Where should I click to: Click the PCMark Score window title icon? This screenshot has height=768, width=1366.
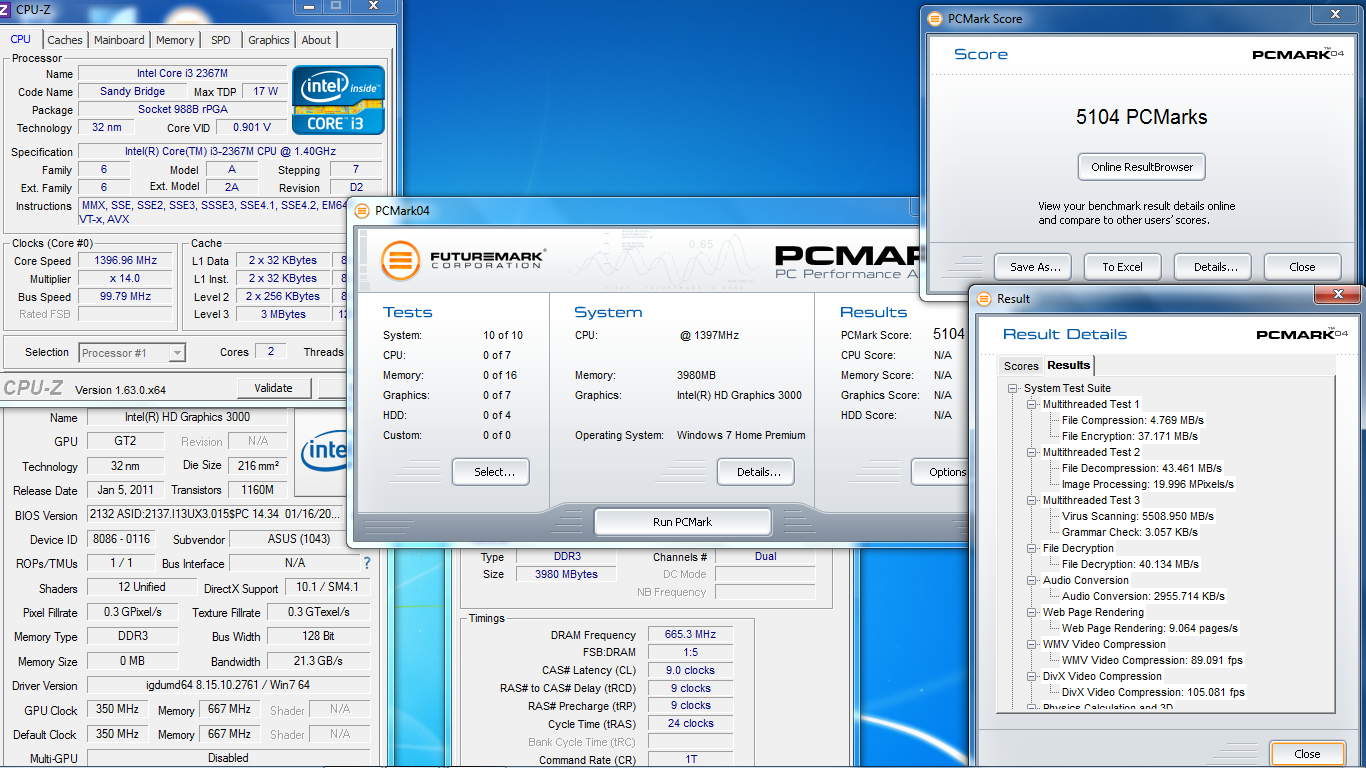pyautogui.click(x=935, y=18)
